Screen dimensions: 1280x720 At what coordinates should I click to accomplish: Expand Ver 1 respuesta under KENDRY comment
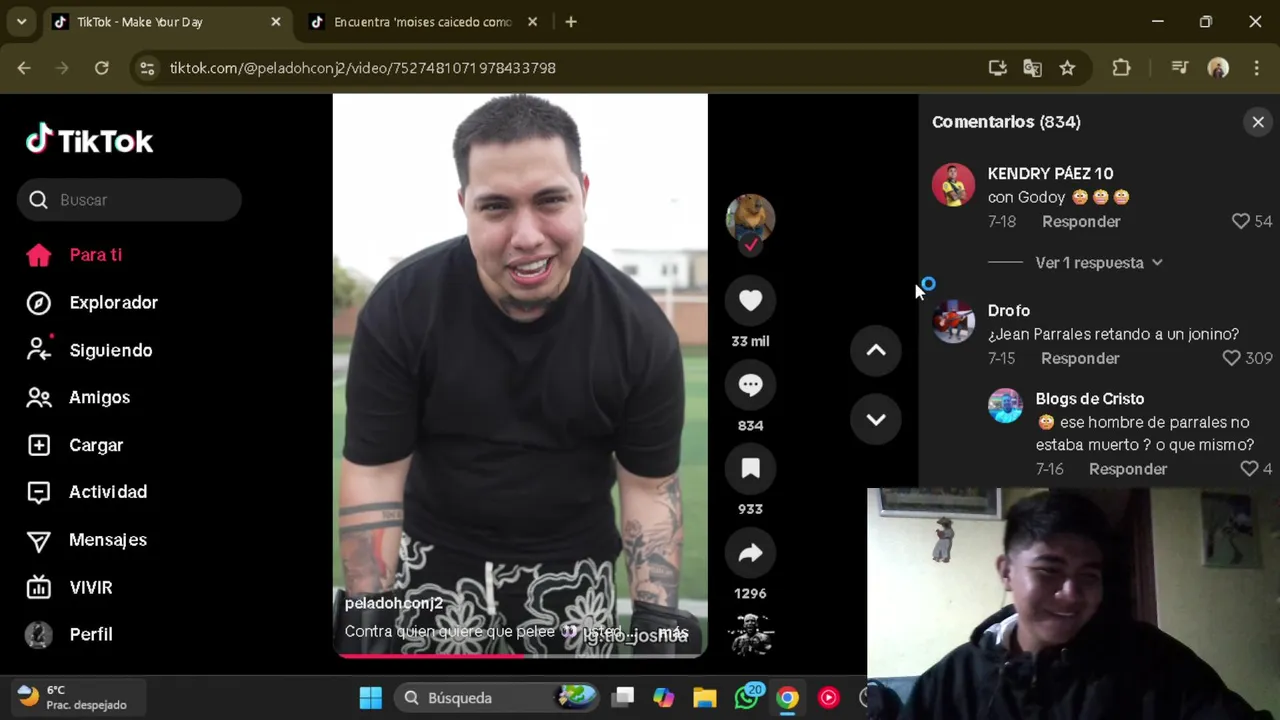point(1099,263)
